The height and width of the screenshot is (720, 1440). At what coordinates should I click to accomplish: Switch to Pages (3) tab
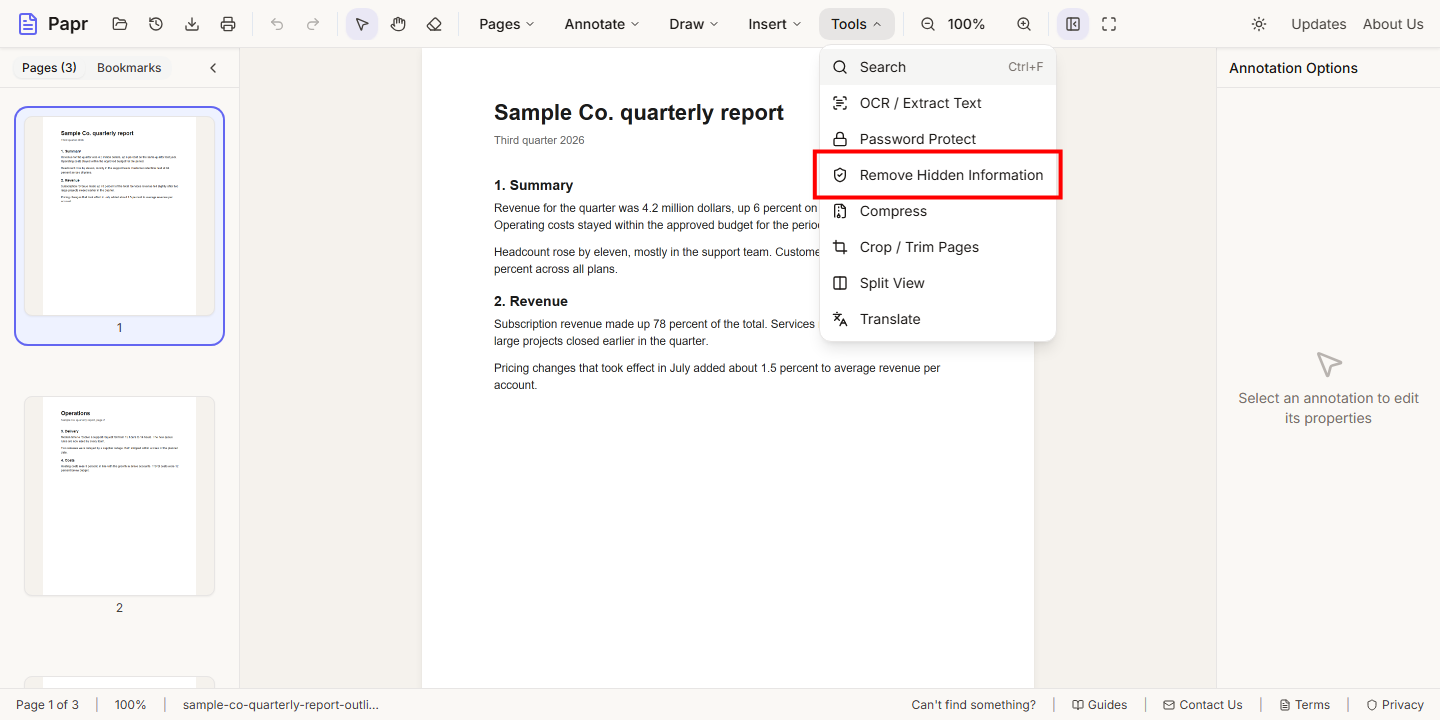49,68
